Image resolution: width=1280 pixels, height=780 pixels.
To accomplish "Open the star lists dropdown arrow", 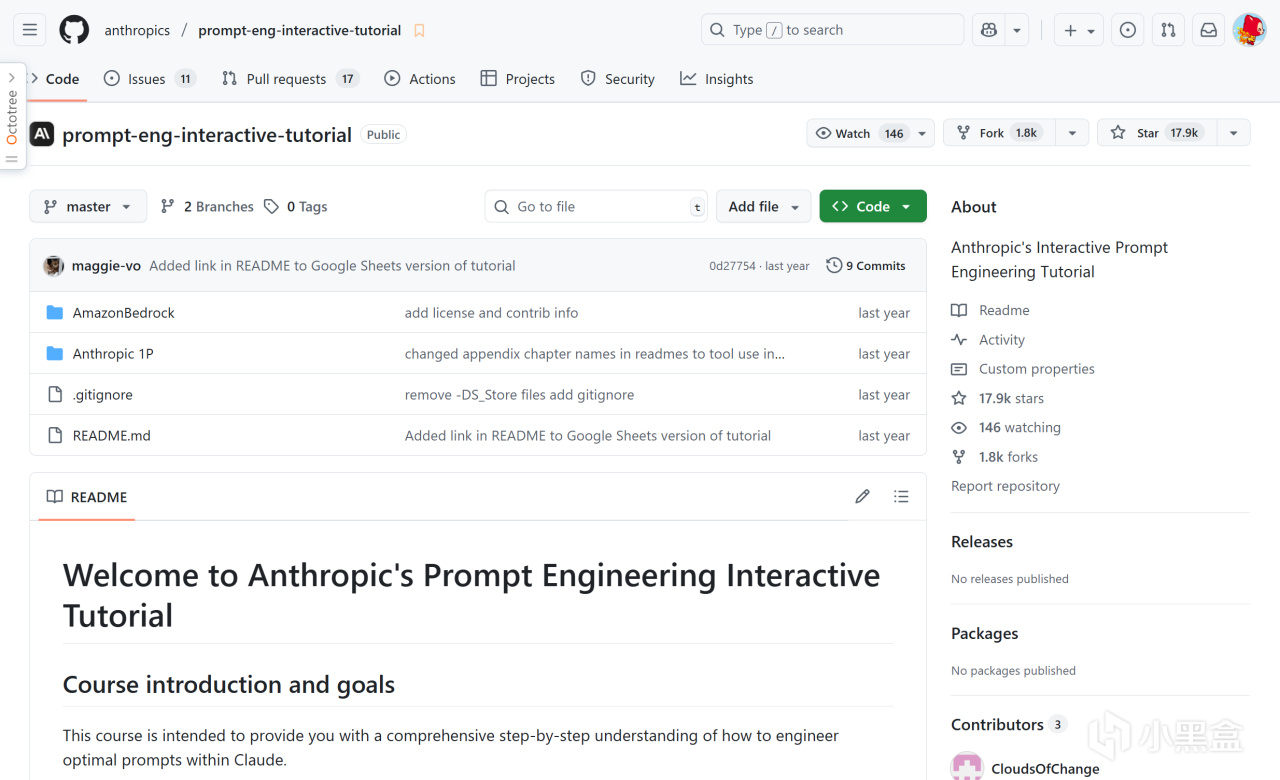I will click(1233, 133).
